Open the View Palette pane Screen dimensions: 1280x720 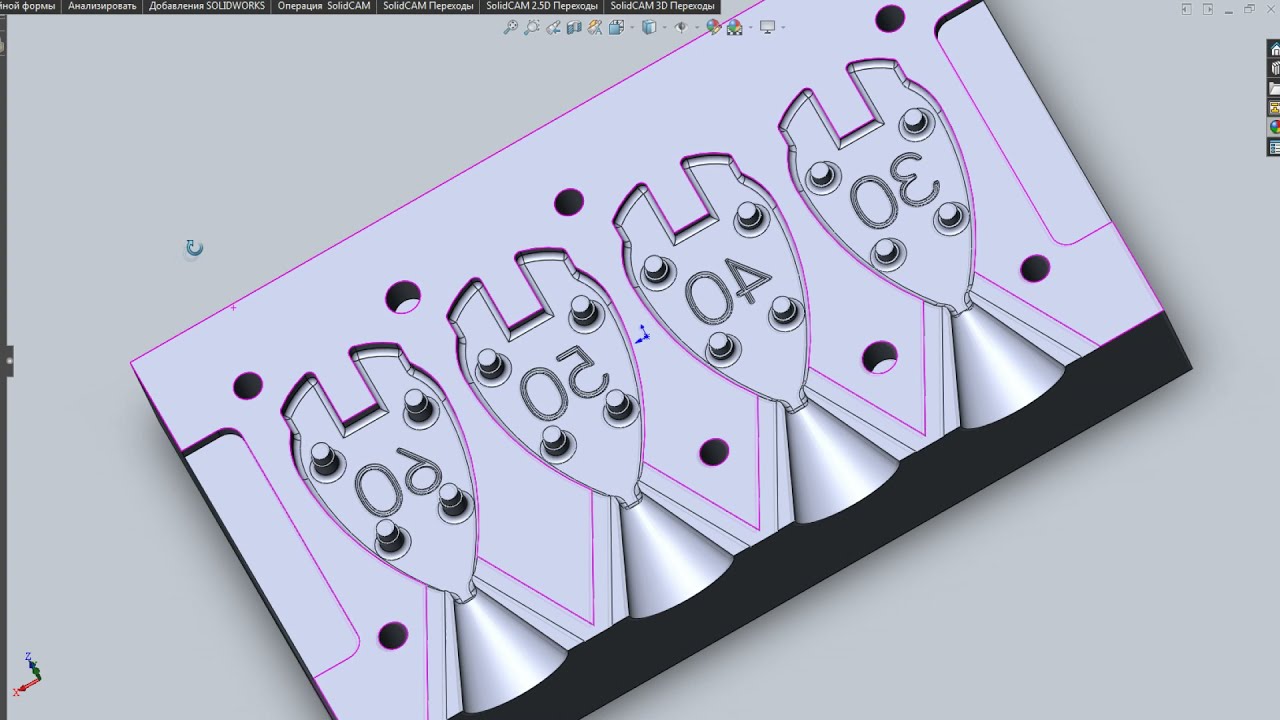click(x=1274, y=107)
